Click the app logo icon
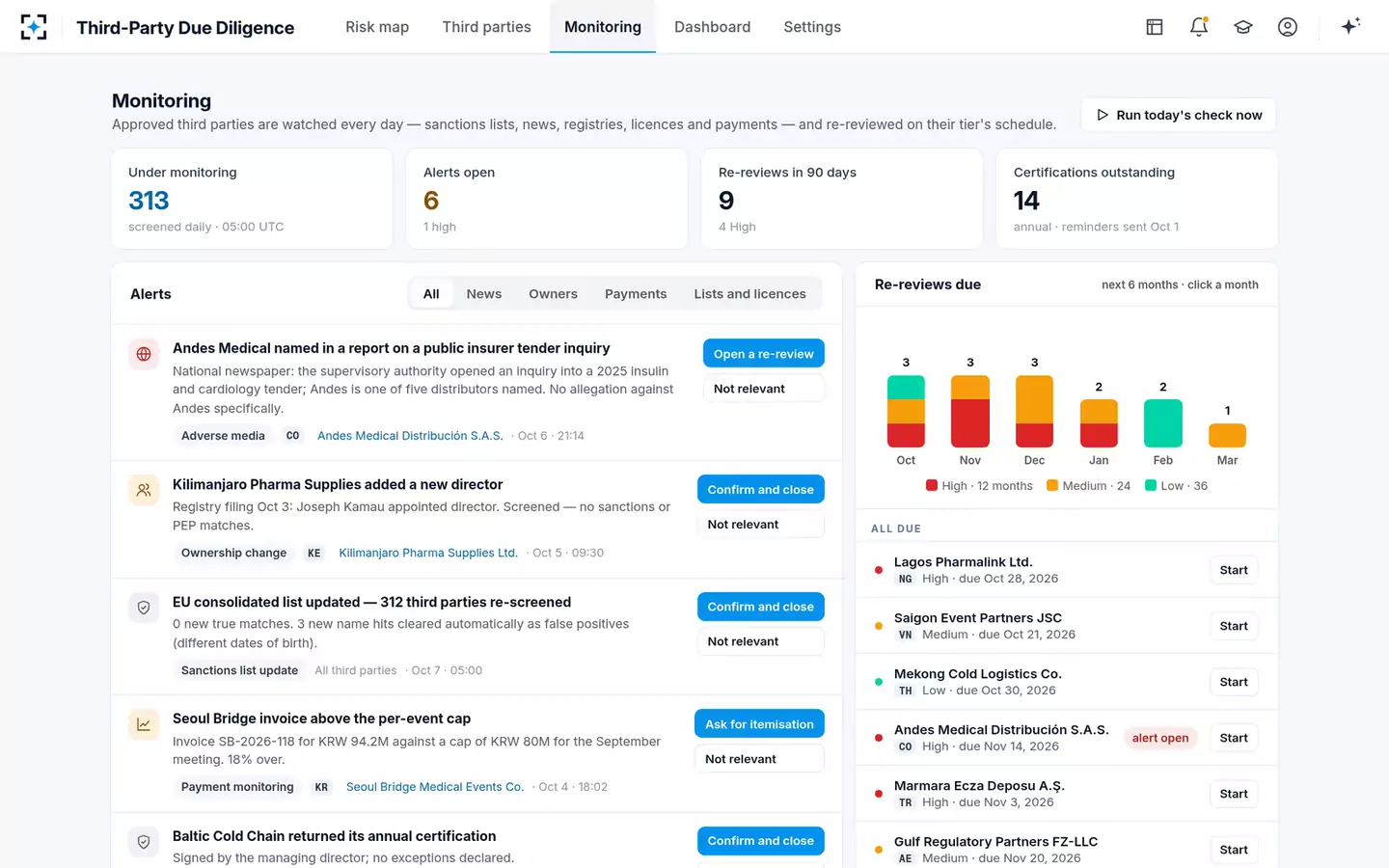1389x868 pixels. (34, 27)
